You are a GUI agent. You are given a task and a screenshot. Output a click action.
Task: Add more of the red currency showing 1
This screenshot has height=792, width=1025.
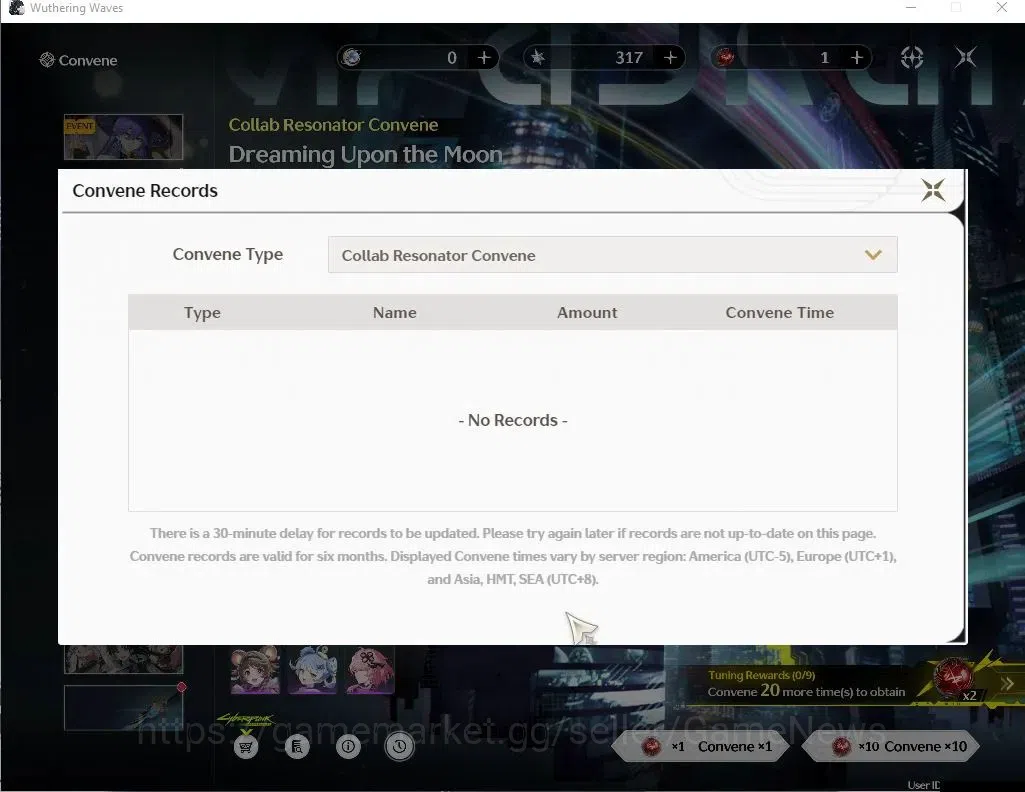point(856,58)
